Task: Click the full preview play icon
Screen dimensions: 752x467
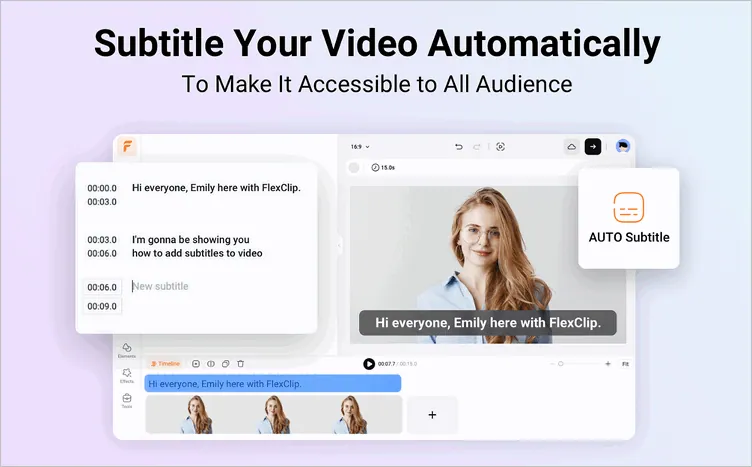Action: 500,147
